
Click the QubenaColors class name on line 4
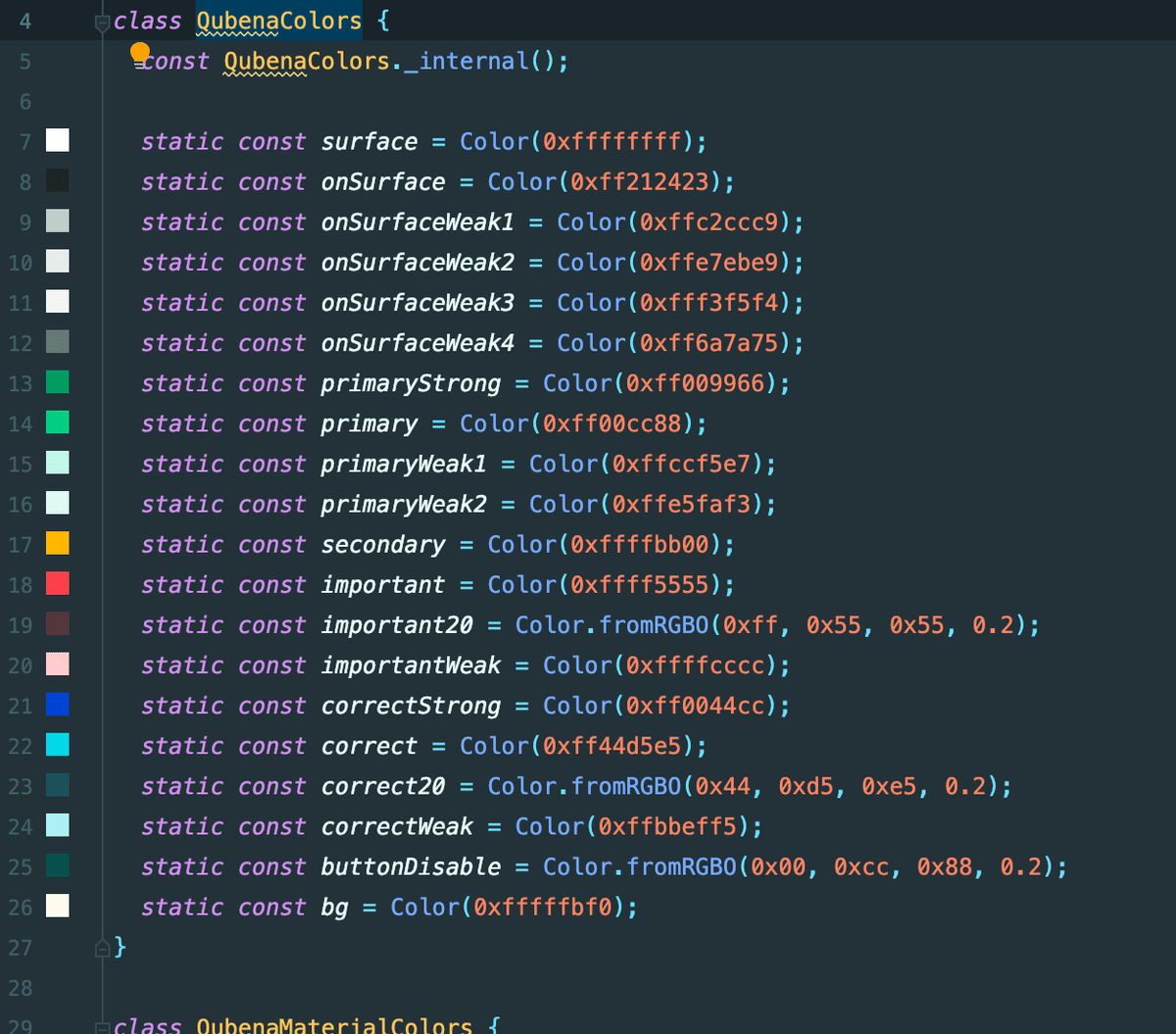point(279,21)
